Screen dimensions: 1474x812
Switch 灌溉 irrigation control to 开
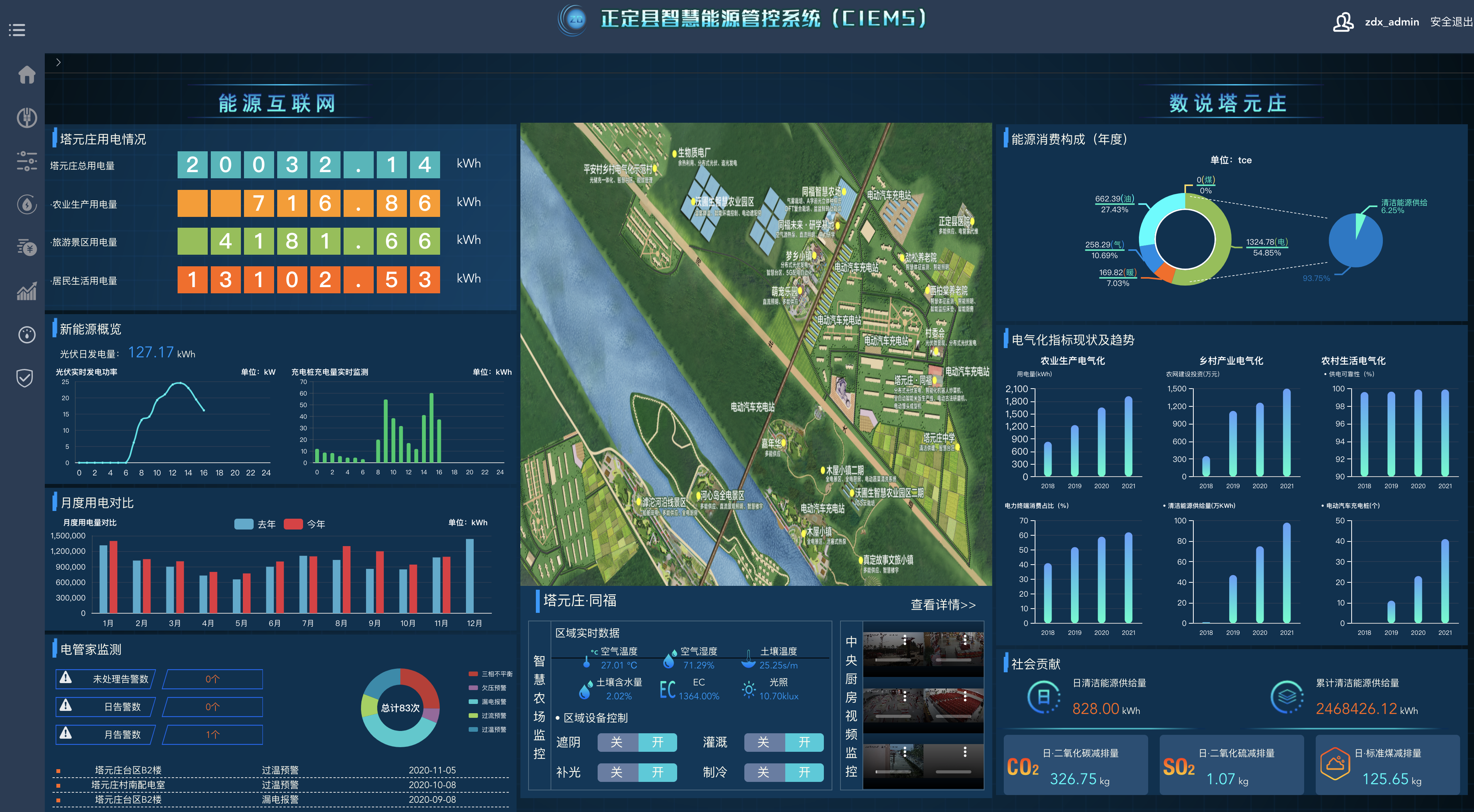804,742
